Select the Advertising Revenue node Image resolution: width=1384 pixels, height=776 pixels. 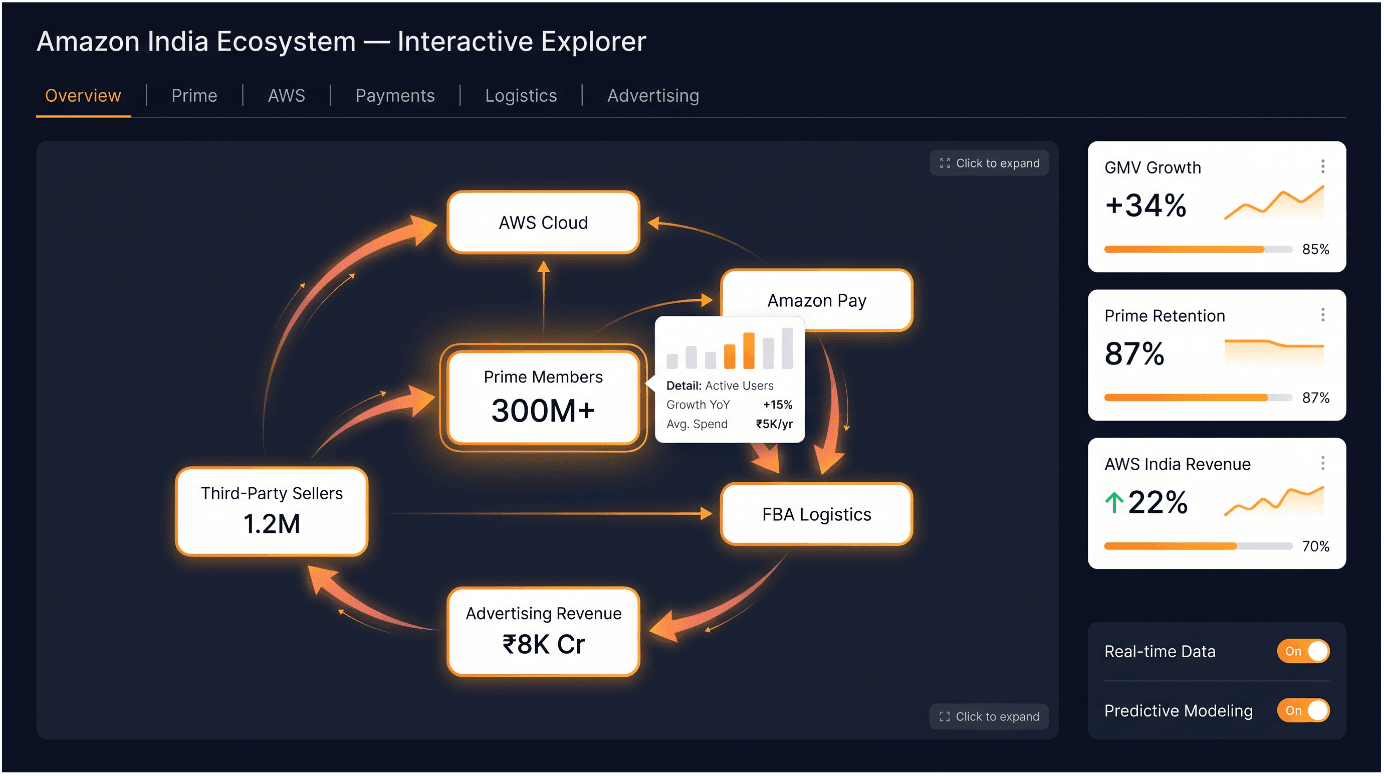click(x=543, y=631)
